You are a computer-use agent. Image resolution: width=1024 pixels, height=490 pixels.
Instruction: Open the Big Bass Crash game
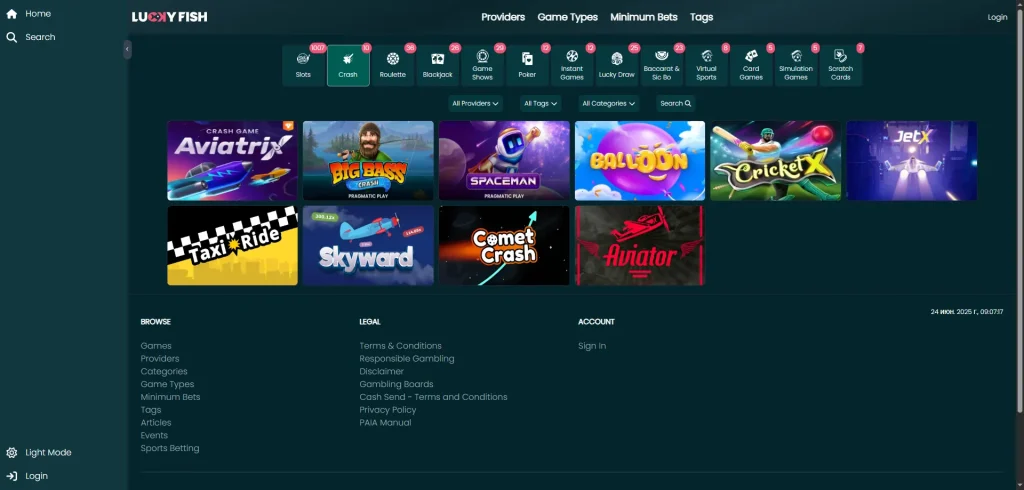coord(368,161)
